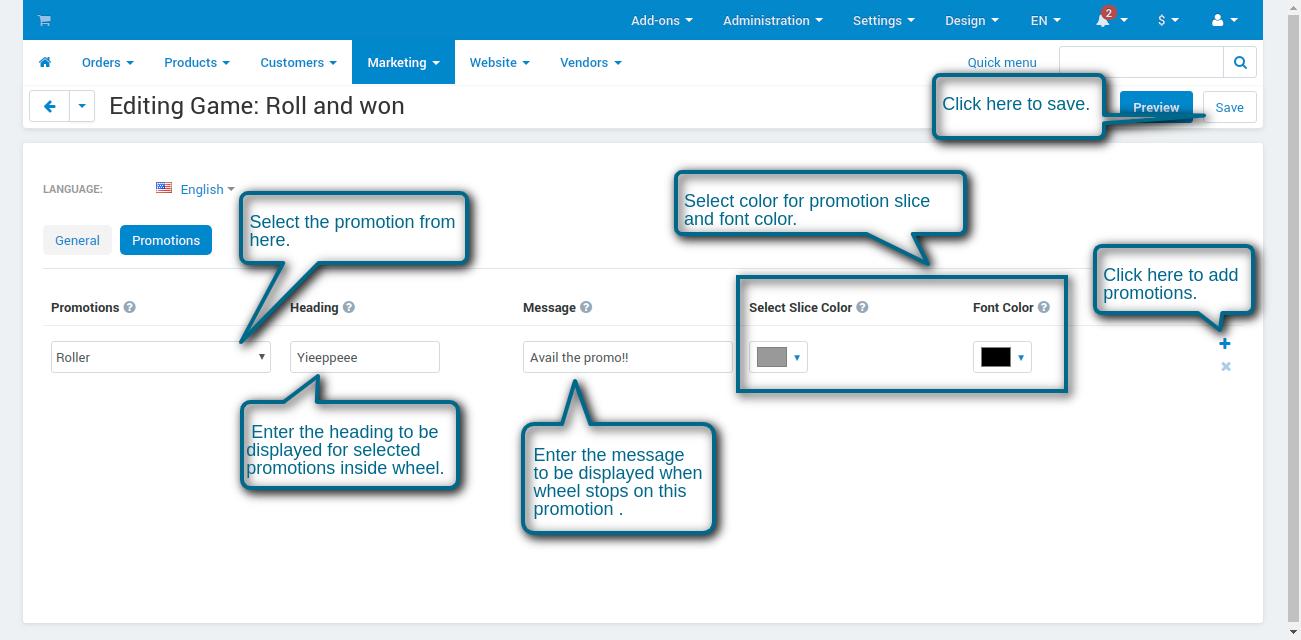The image size is (1301, 640).
Task: Remove the promotion row with the X icon
Action: [x=1225, y=366]
